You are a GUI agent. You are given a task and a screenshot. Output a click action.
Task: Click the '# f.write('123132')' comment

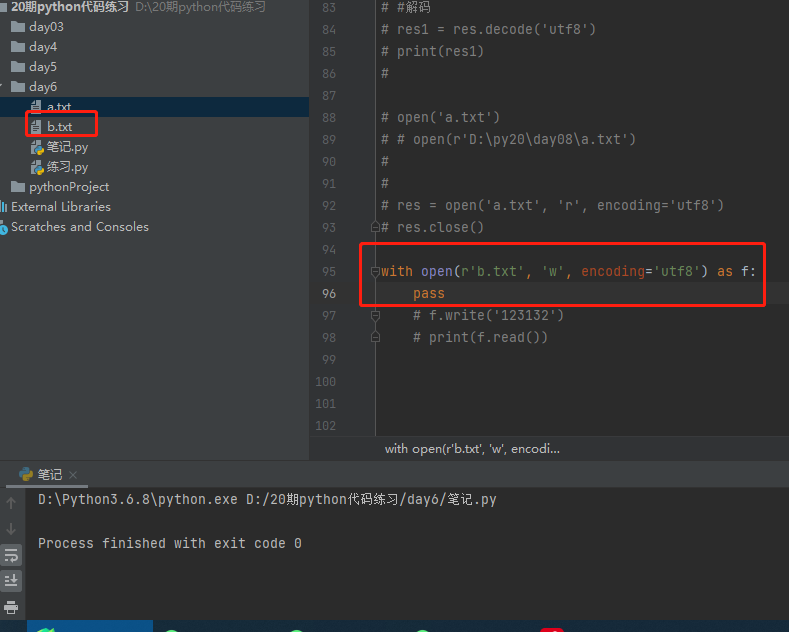488,315
